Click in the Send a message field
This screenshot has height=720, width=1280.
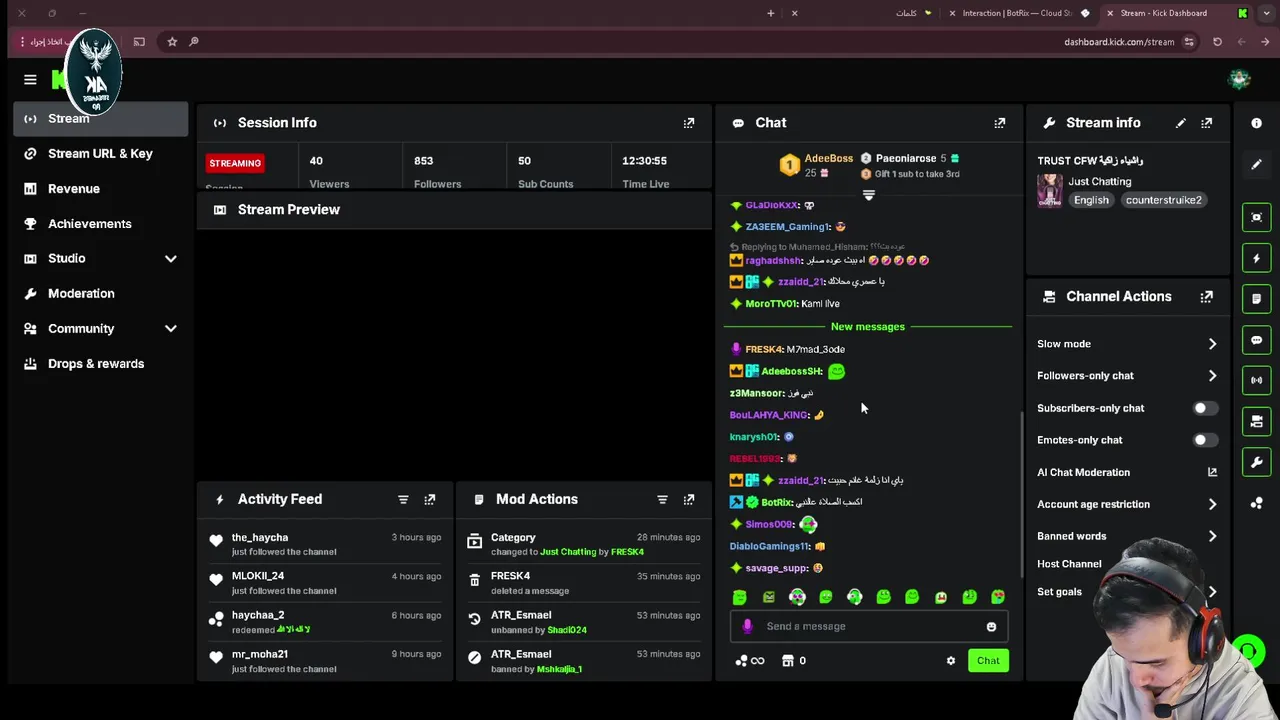[870, 627]
